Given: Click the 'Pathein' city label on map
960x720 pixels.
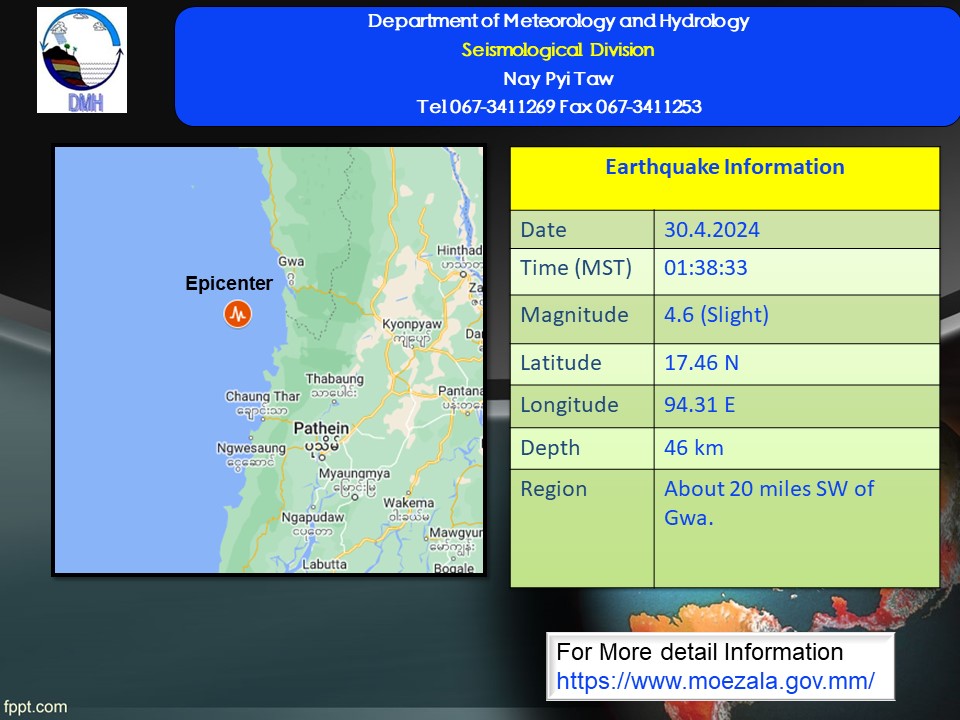Looking at the screenshot, I should (x=321, y=428).
